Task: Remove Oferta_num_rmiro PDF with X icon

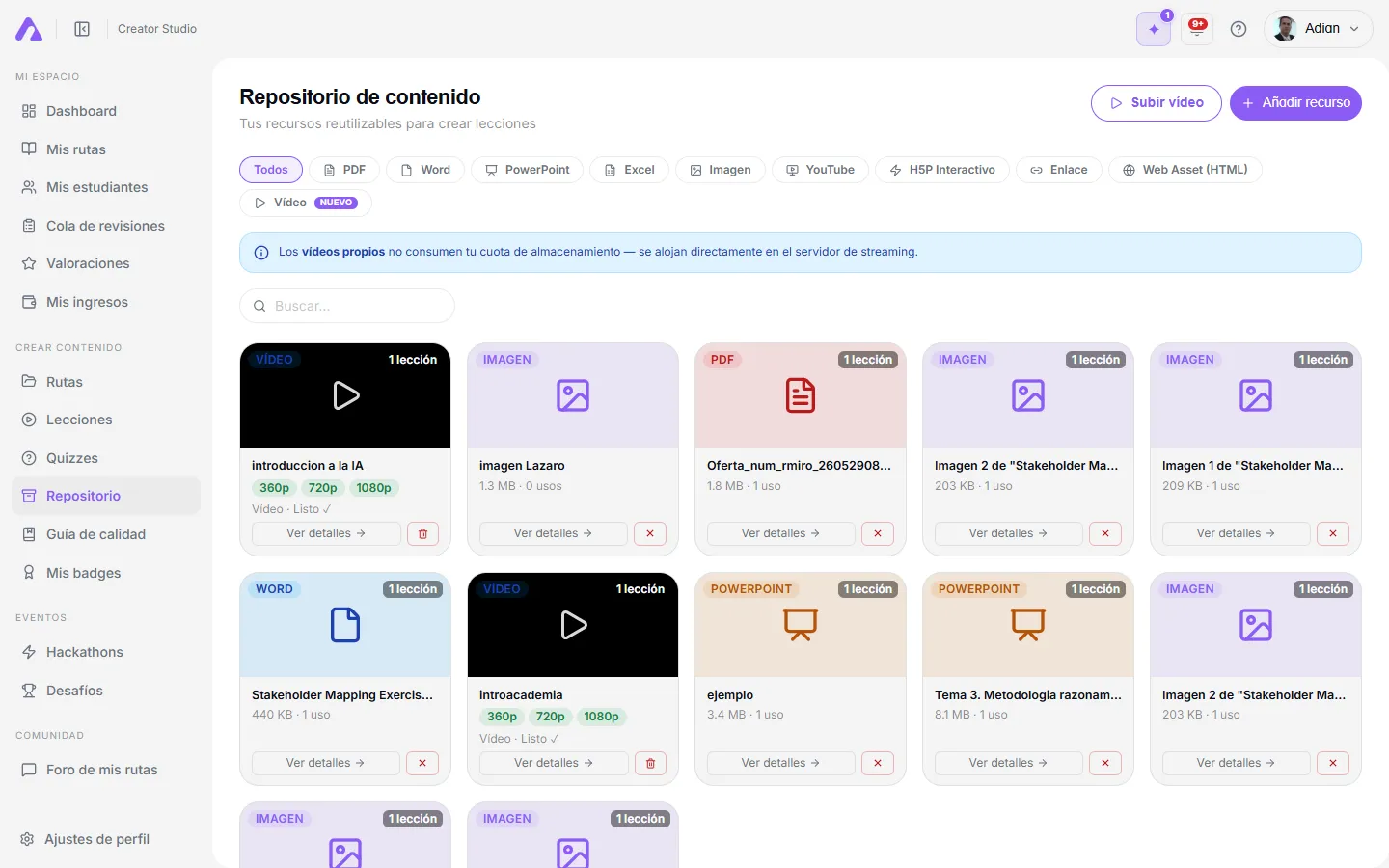Action: point(878,533)
